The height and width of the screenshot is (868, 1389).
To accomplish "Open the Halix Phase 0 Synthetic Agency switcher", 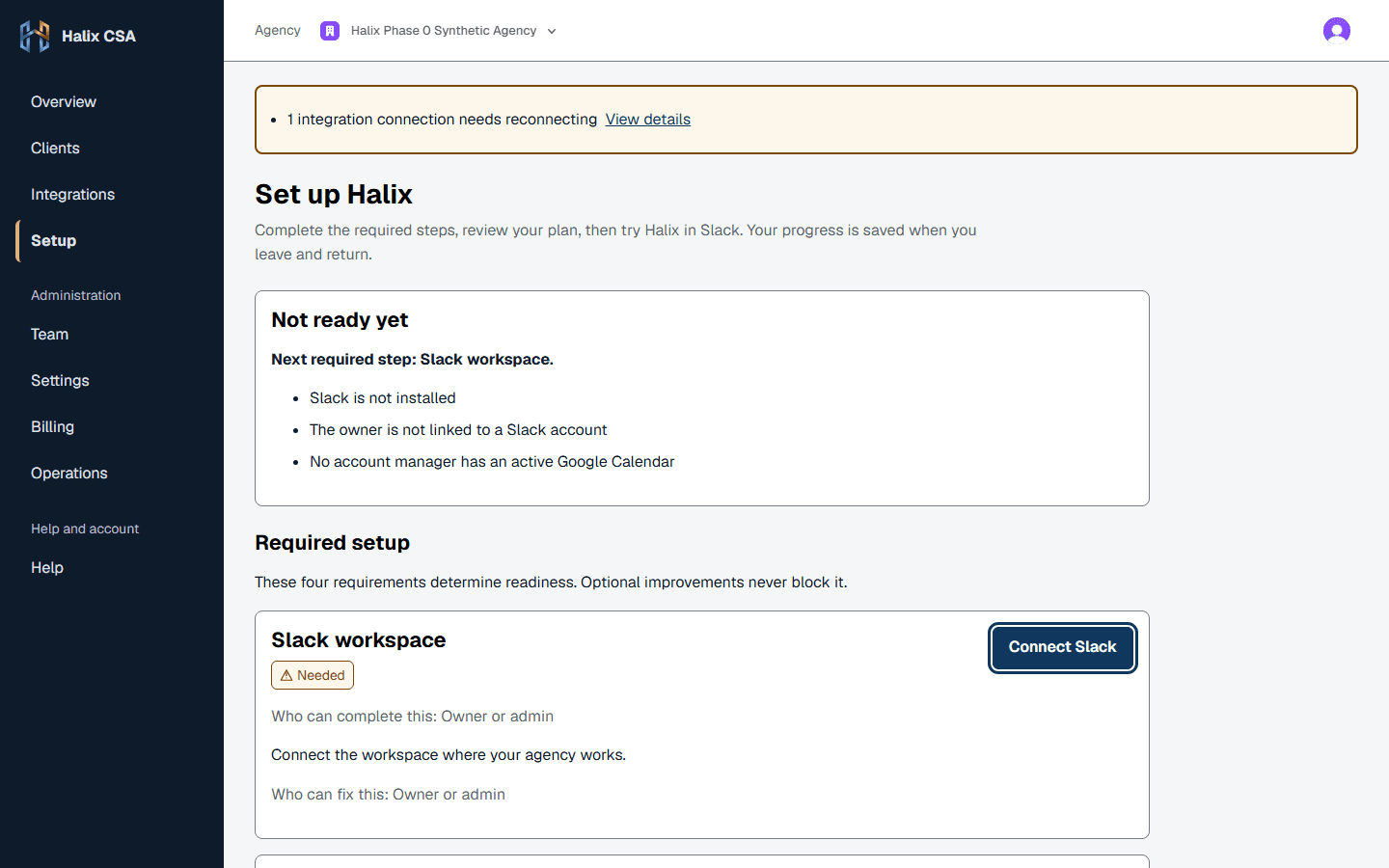I will tap(439, 31).
